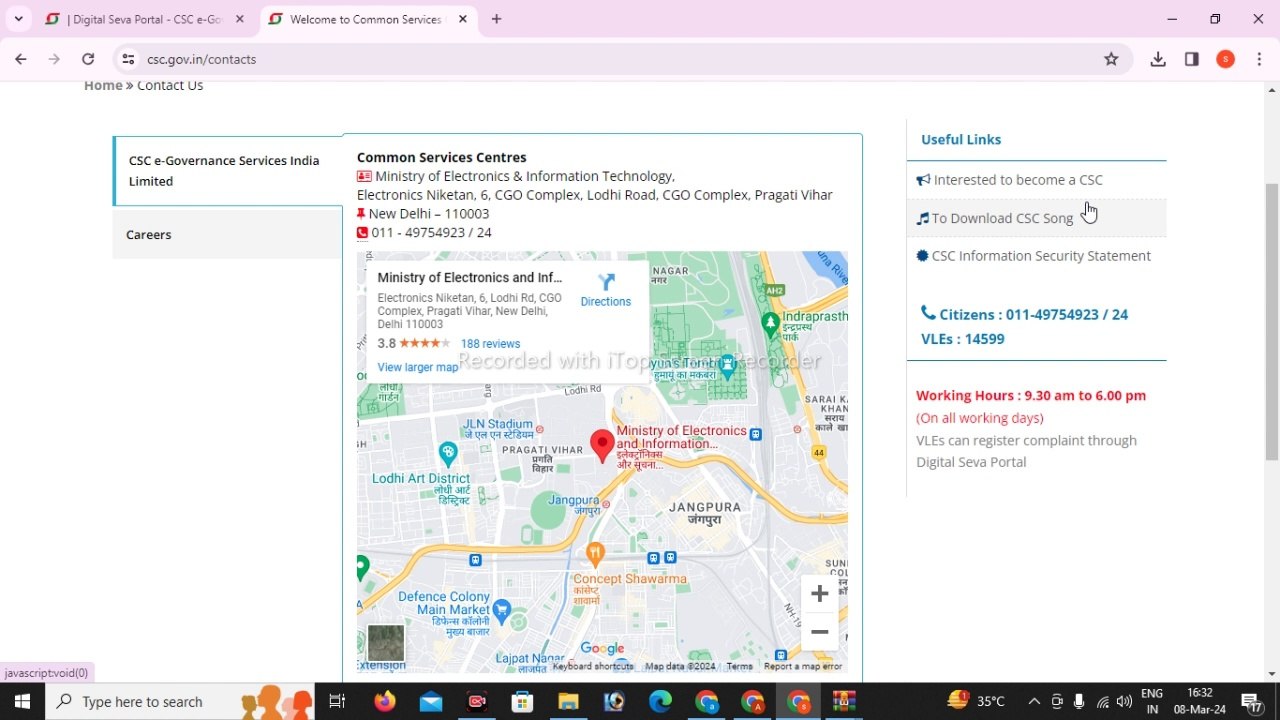This screenshot has width=1280, height=720.
Task: Click the page vertical scrollbar
Action: click(1271, 320)
